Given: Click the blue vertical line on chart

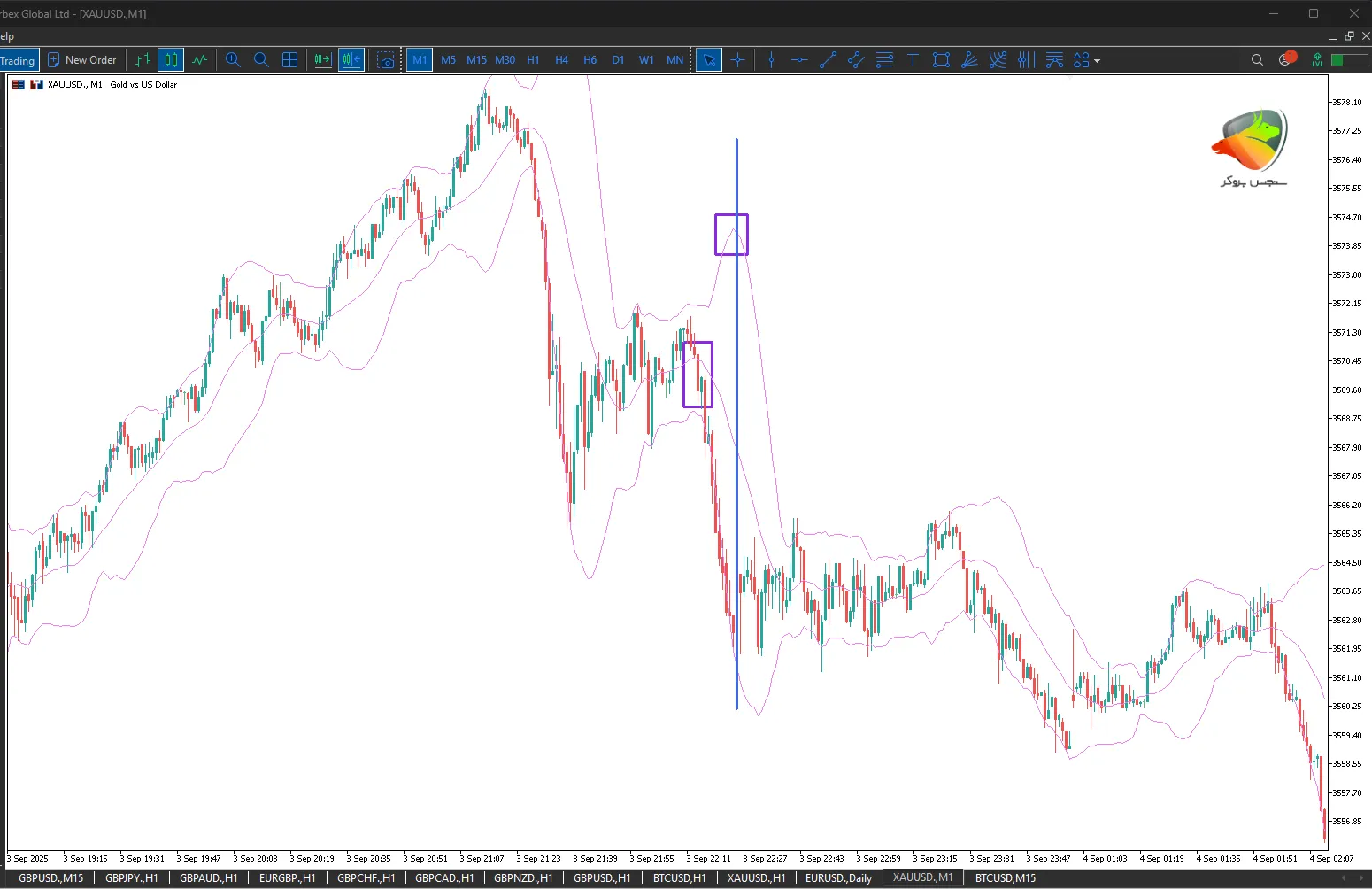Looking at the screenshot, I should pyautogui.click(x=736, y=443).
